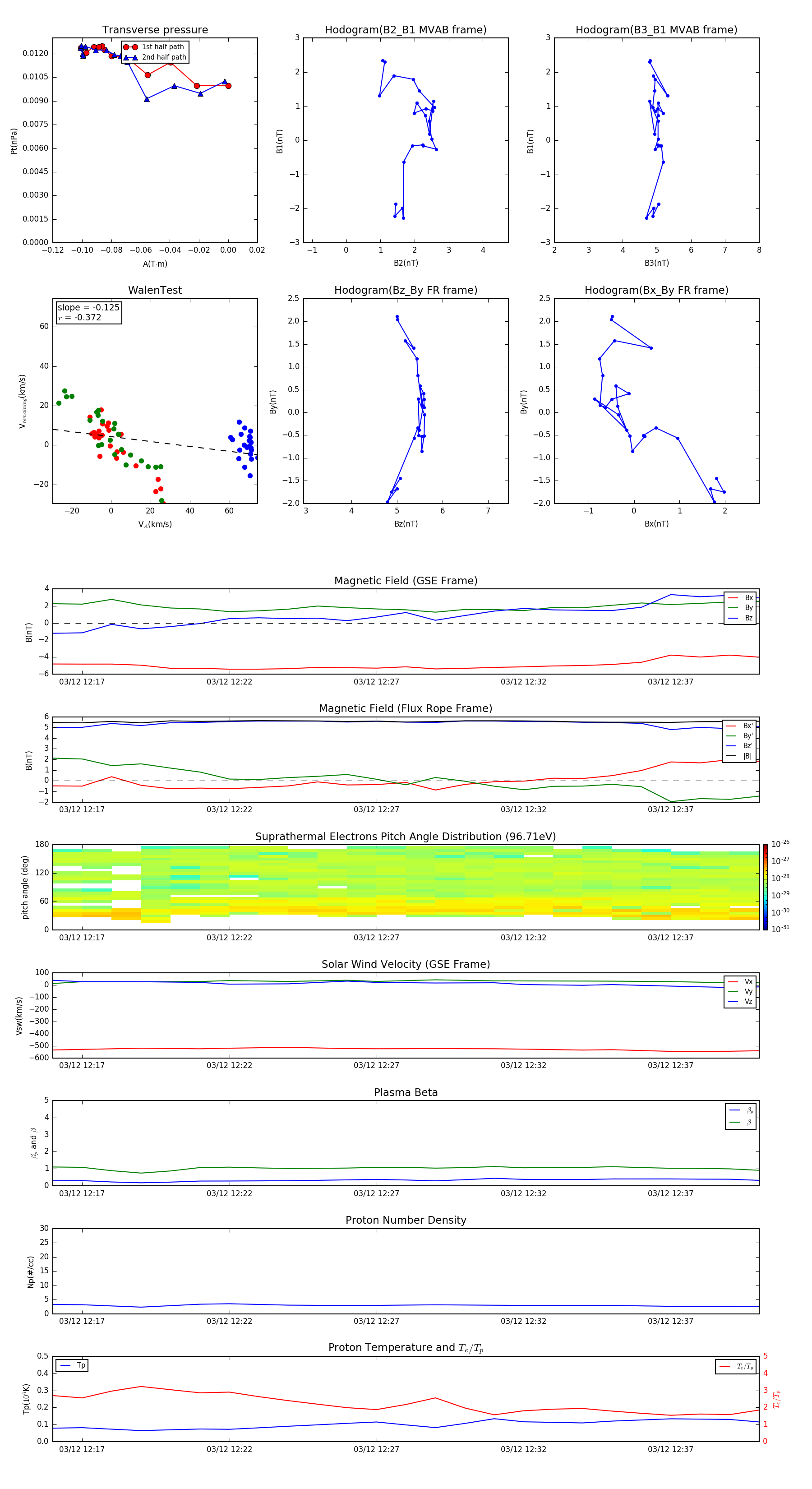Click the pitch angle color scale bar
This screenshot has width=812, height=1489.
765,887
